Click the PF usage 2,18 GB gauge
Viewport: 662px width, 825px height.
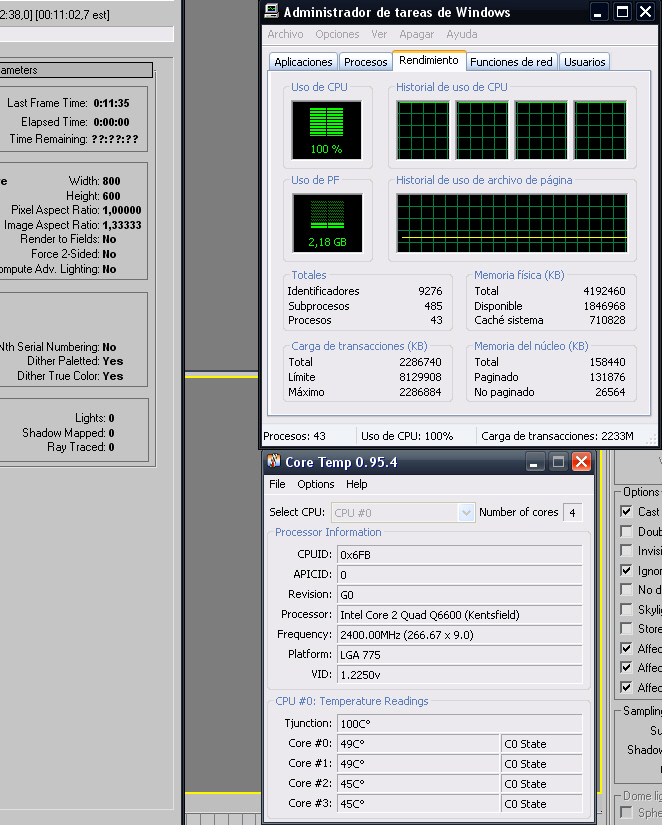pyautogui.click(x=327, y=223)
